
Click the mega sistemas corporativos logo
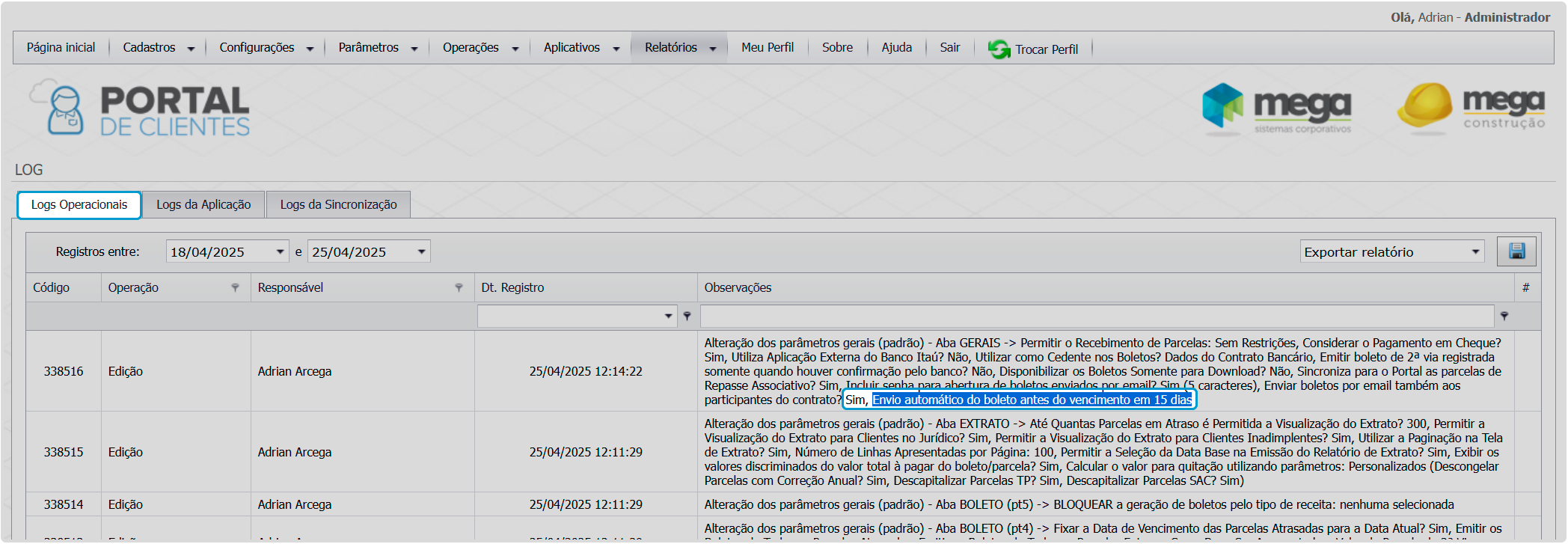(x=1276, y=109)
